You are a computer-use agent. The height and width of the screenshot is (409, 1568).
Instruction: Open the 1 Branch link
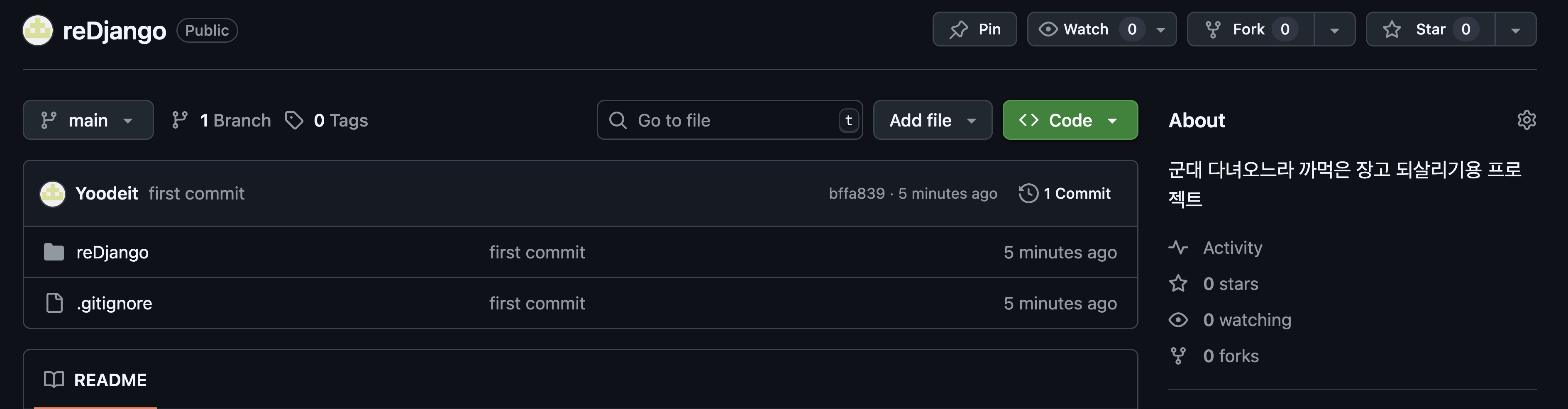(x=222, y=121)
